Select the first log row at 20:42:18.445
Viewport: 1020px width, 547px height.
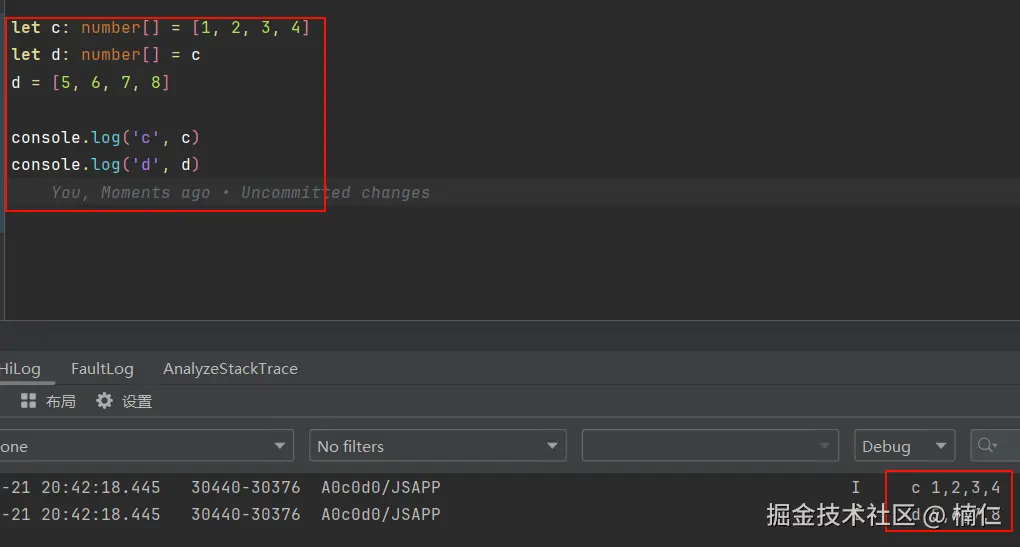(510, 487)
